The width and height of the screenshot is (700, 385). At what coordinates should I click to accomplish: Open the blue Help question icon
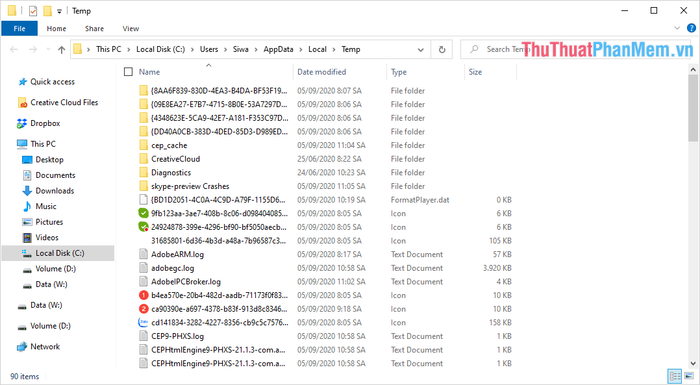691,28
